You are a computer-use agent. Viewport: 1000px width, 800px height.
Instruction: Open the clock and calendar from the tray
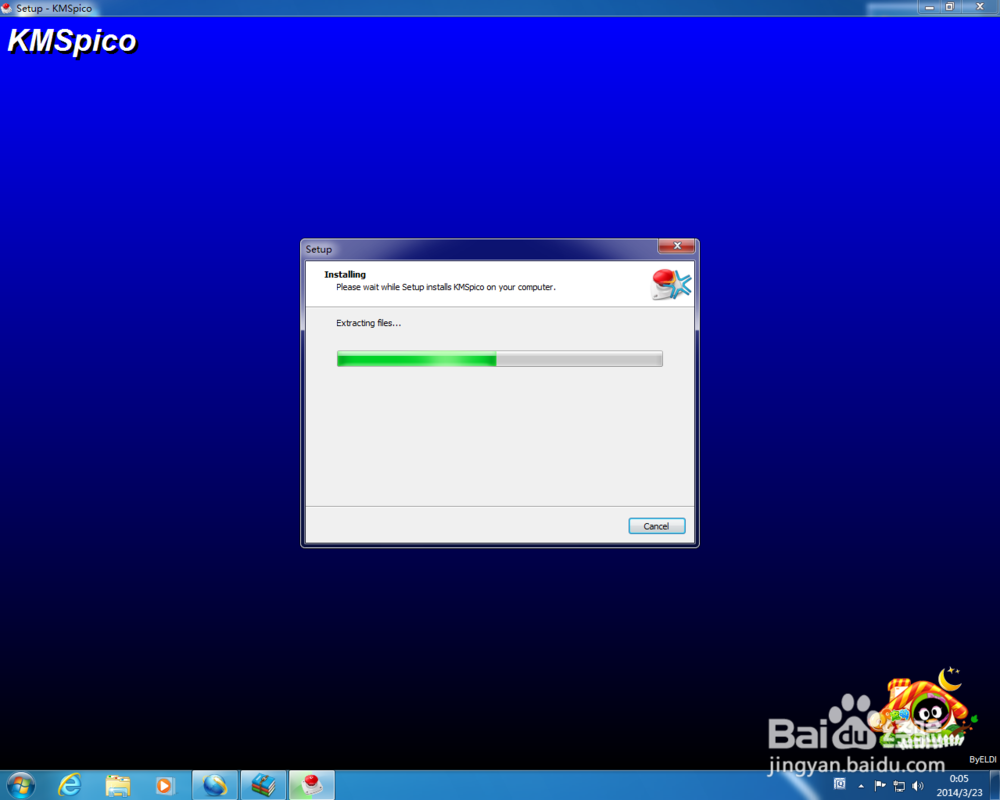pyautogui.click(x=958, y=786)
